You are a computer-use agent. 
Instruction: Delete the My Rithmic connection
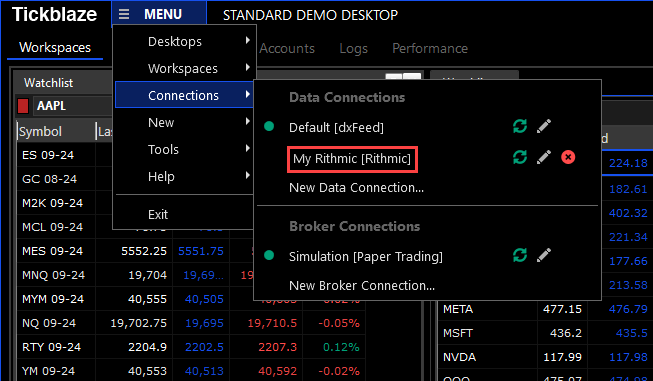[568, 157]
